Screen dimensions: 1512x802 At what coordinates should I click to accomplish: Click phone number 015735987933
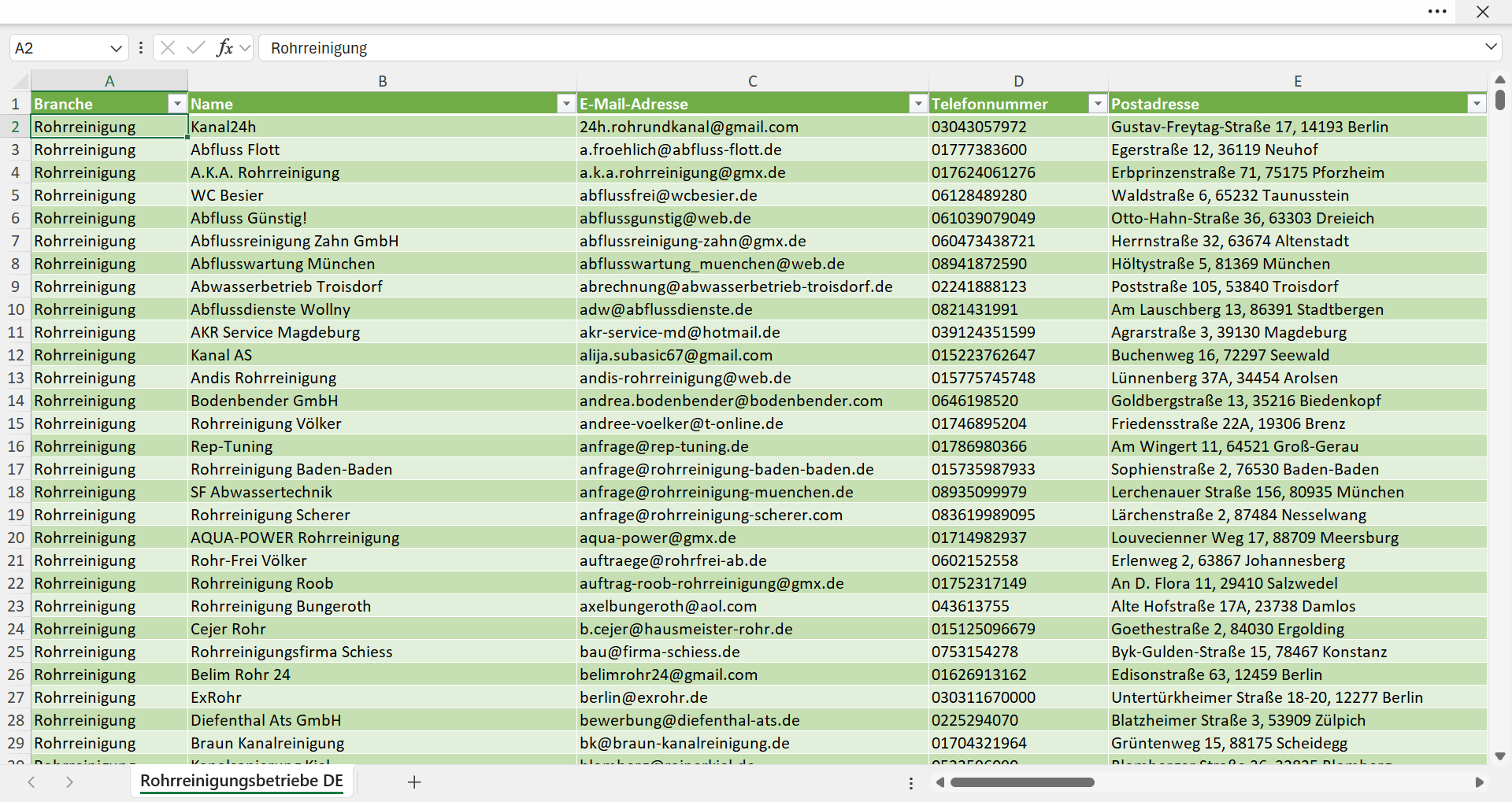1018,469
